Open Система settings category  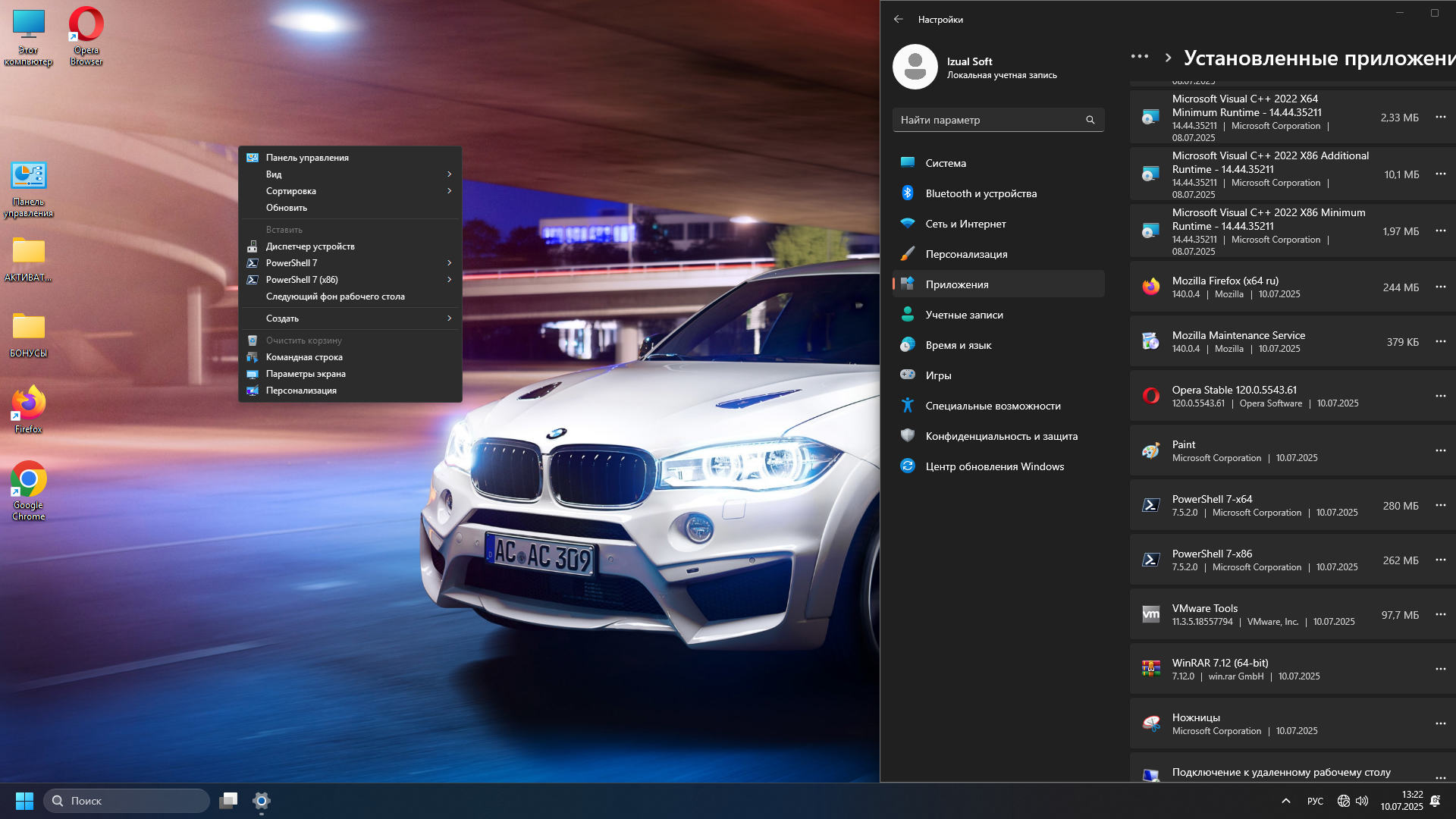998,163
